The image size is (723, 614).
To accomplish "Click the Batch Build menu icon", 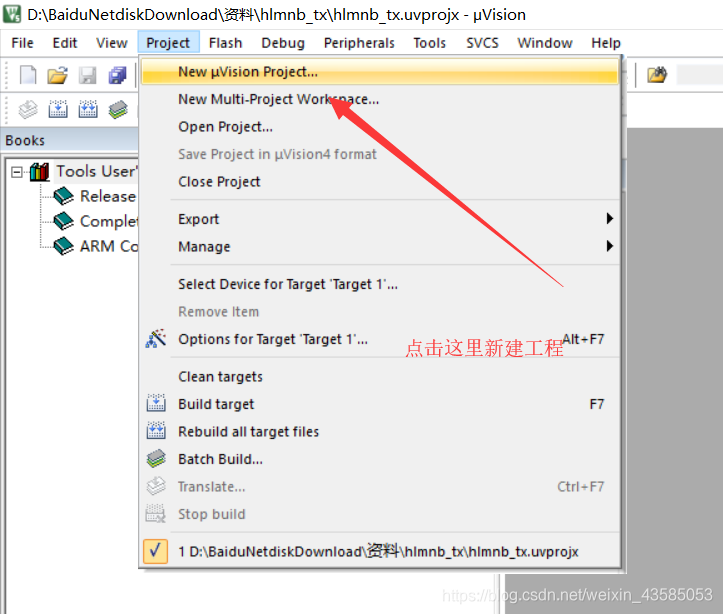I will tap(156, 459).
